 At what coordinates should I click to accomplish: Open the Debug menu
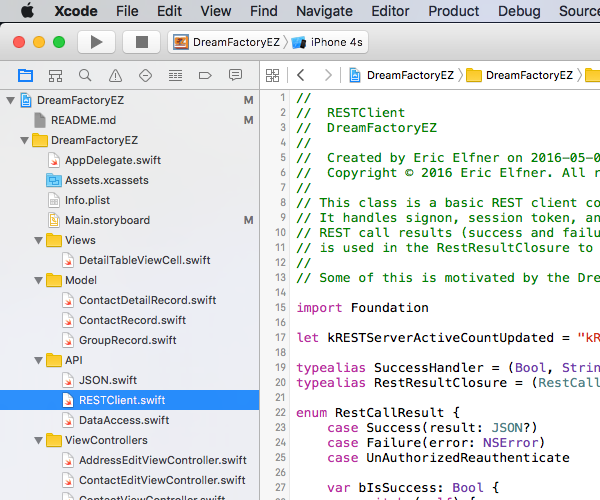click(x=519, y=11)
